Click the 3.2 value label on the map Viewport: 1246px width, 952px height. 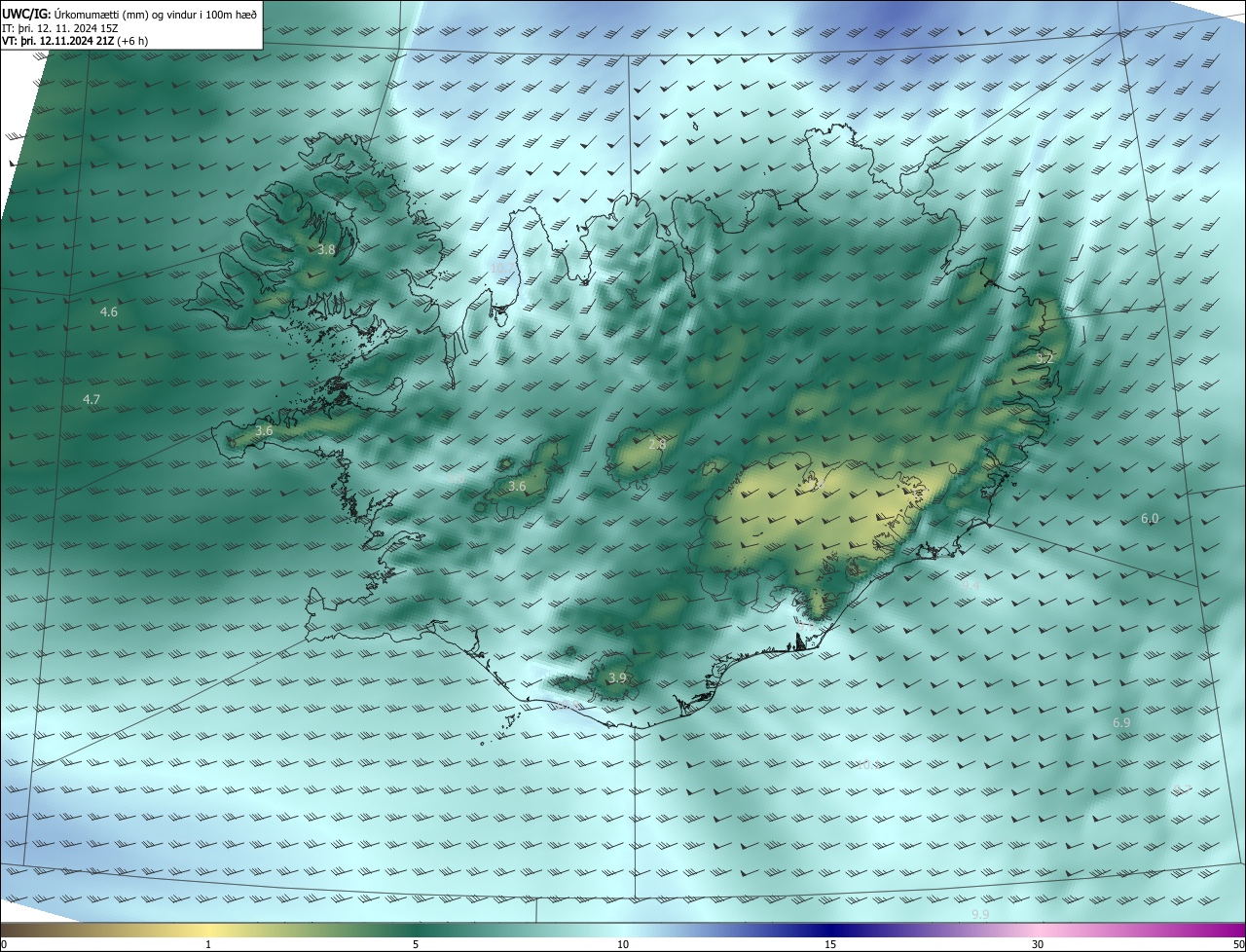point(1044,359)
